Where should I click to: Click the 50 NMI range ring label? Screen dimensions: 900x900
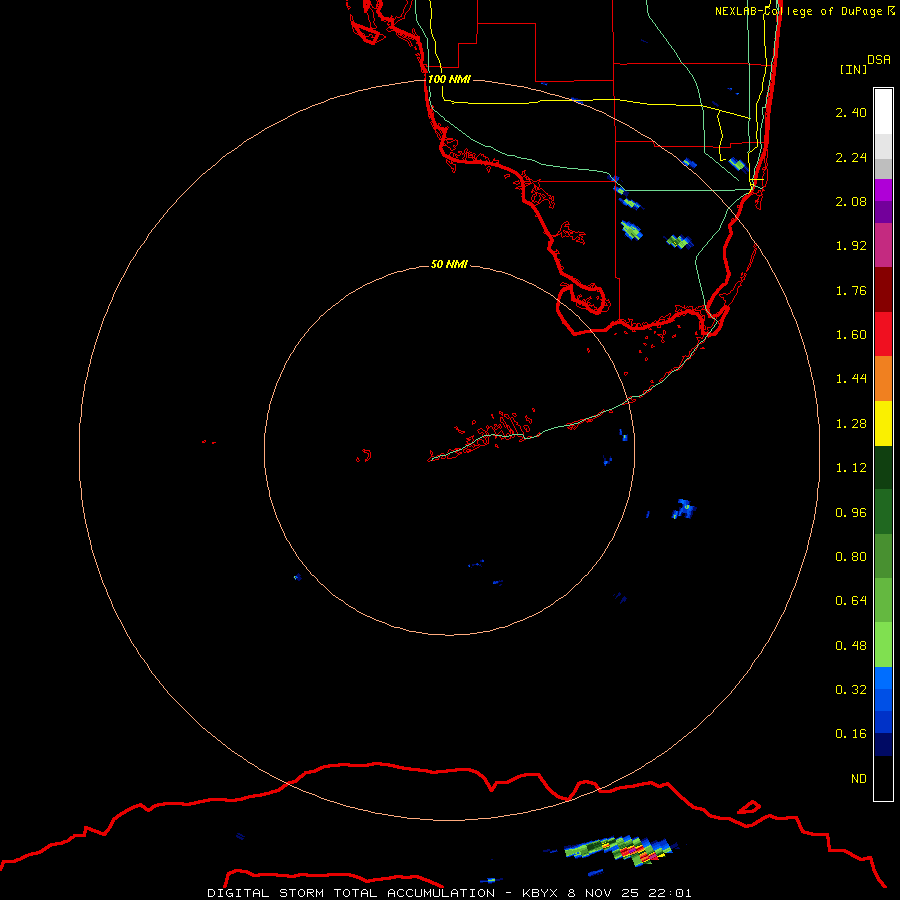pyautogui.click(x=449, y=264)
